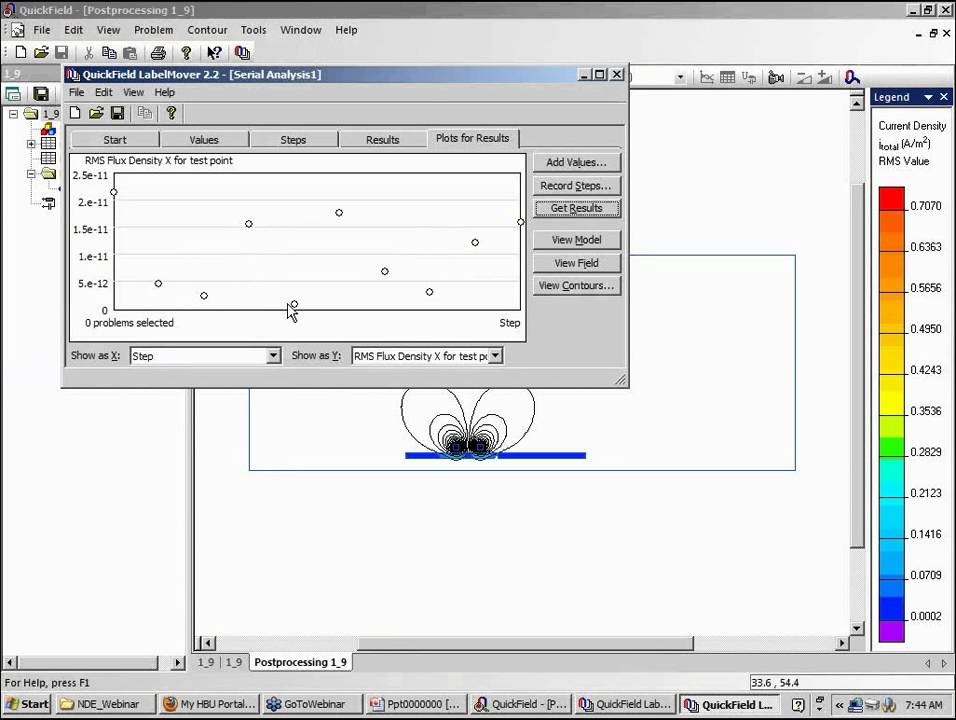
Task: Open the Edit menu in LabelMover
Action: tap(104, 92)
